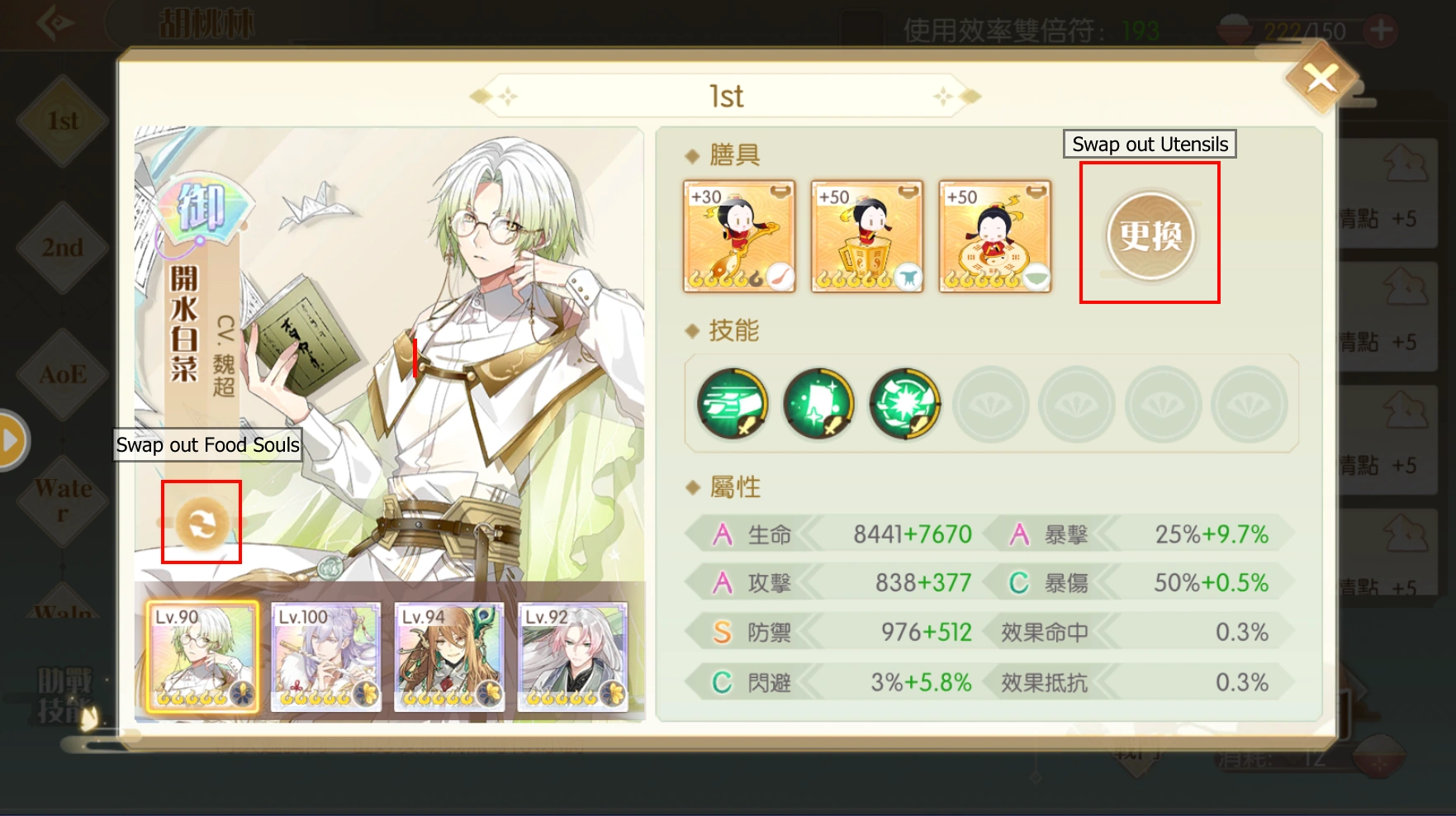Choose the Lv.90 food soul thumbnail

[x=203, y=657]
